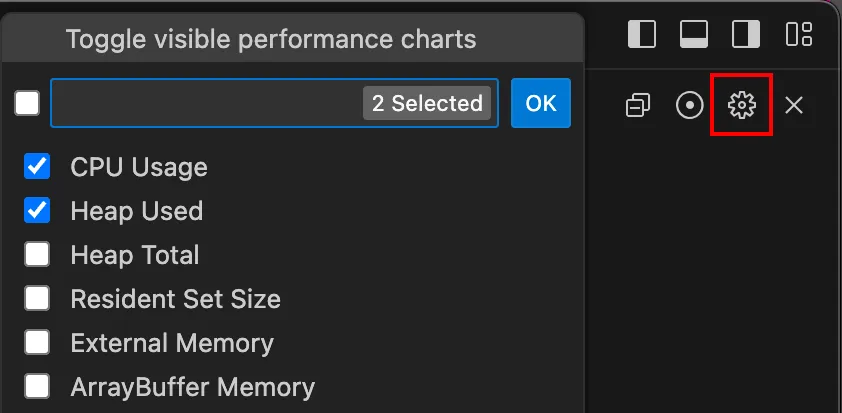Enable the ArrayBuffer Memory checkbox

coord(37,386)
